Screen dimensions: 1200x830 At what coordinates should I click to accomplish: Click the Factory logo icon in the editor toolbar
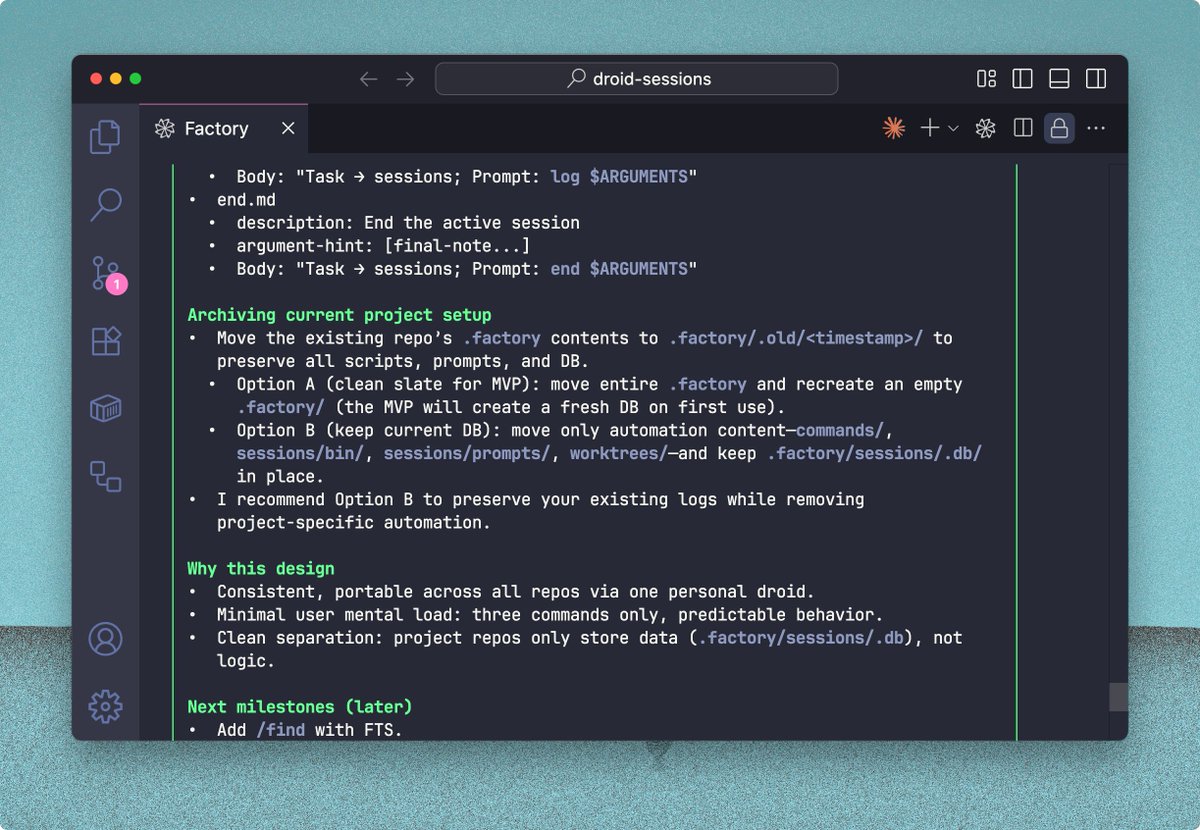pyautogui.click(x=985, y=128)
